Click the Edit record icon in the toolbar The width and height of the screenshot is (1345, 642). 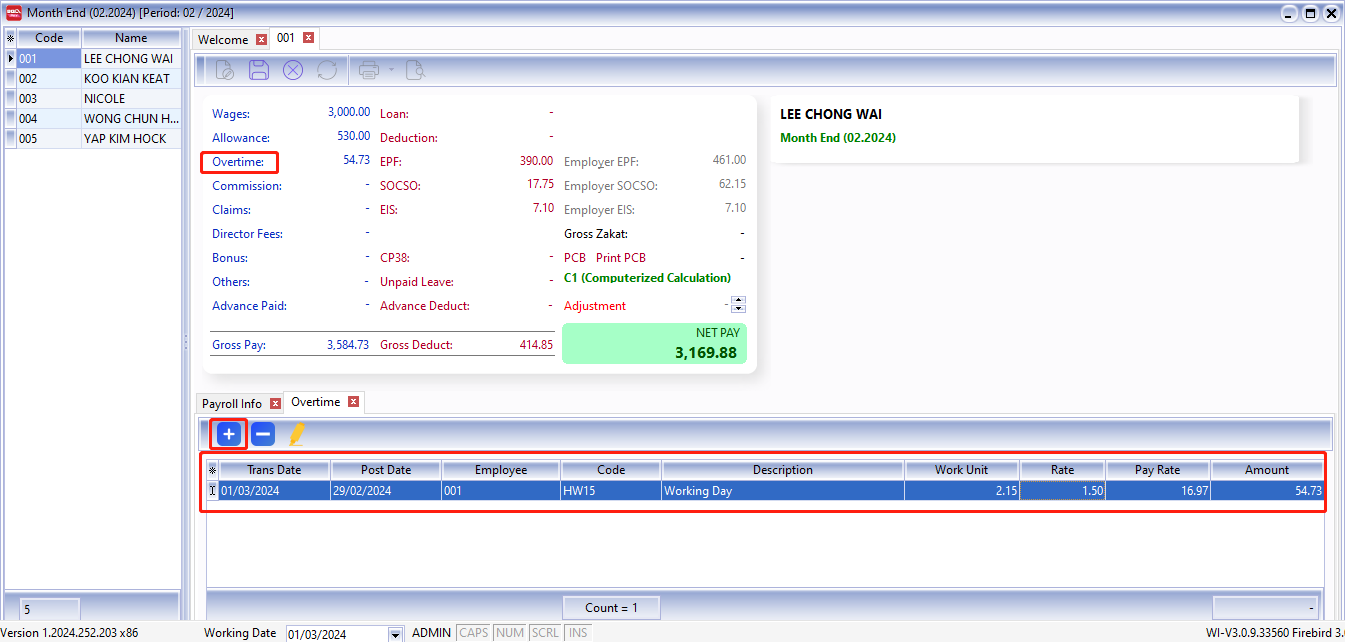[x=223, y=69]
